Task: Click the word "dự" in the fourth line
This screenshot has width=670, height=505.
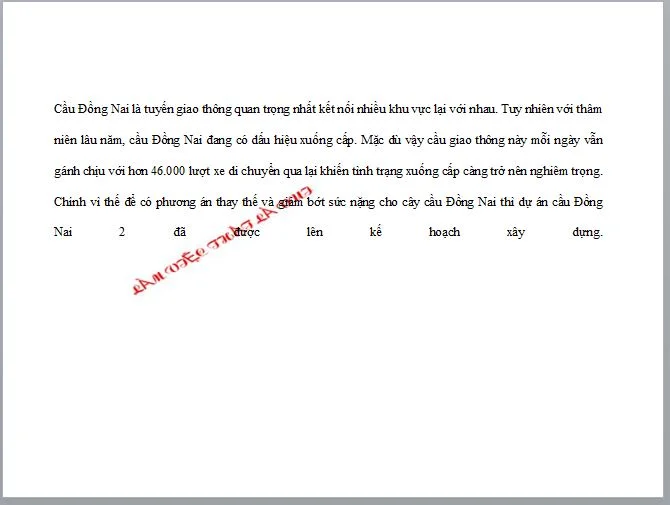Action: coord(525,202)
